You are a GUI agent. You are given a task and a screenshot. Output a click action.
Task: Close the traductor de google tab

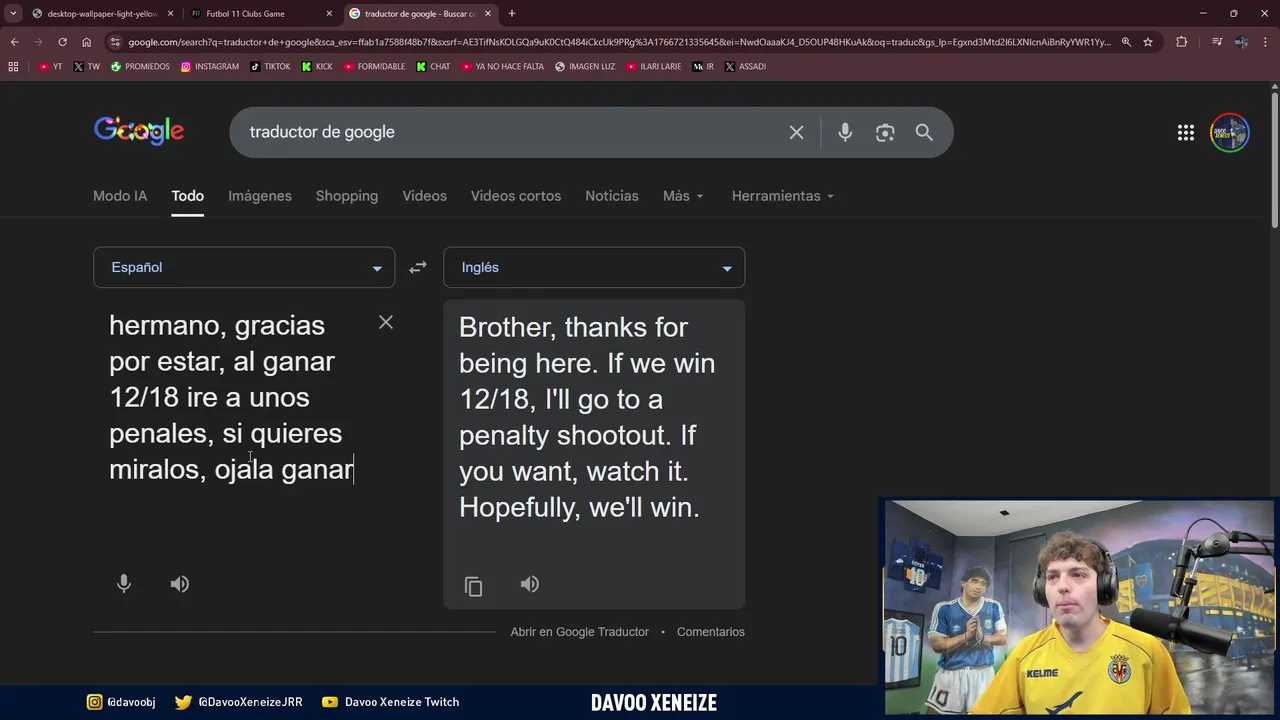click(487, 14)
